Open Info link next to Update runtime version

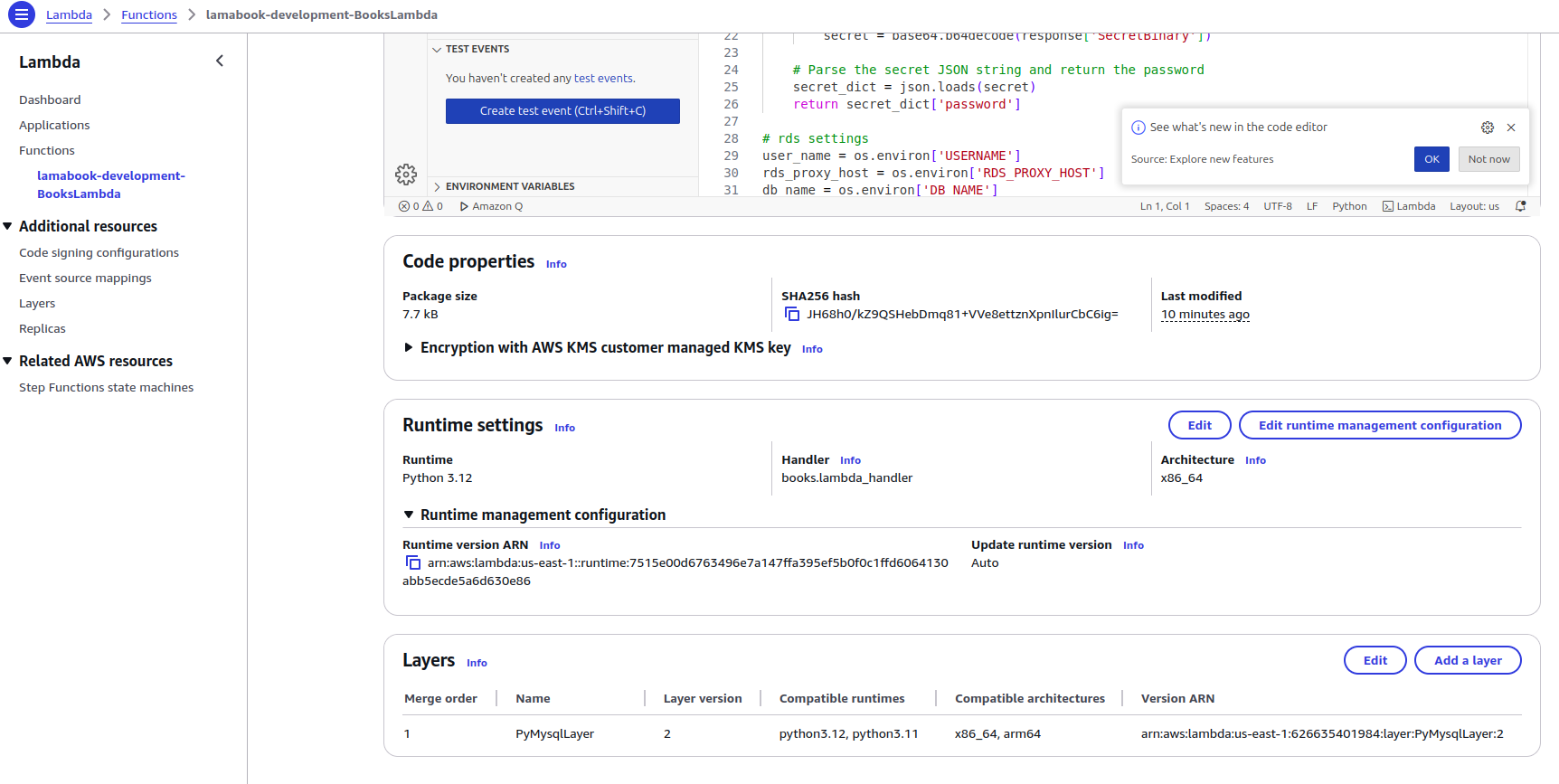(1133, 545)
